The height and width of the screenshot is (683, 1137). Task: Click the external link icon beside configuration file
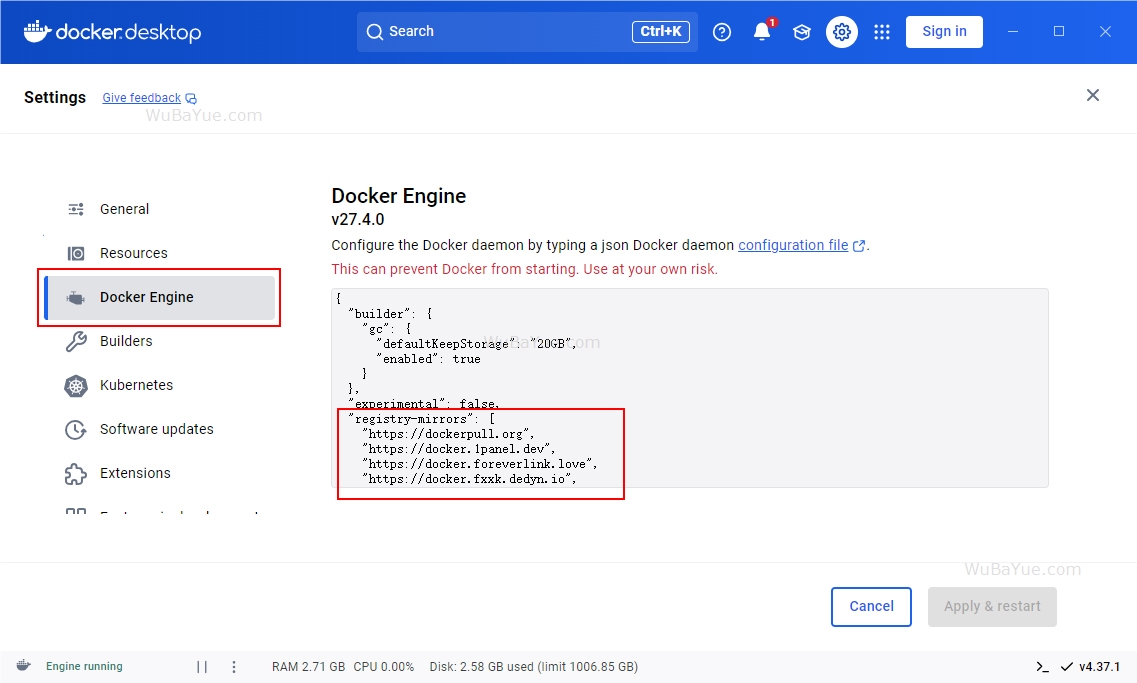(859, 246)
